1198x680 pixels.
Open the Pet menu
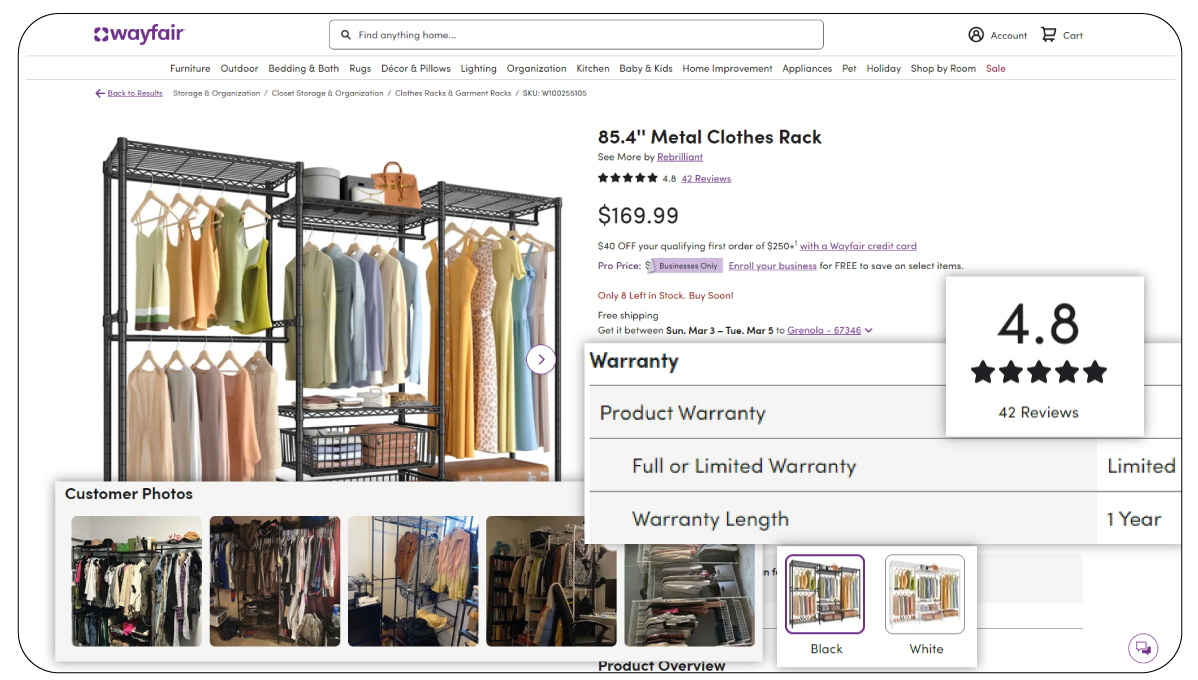(x=849, y=69)
